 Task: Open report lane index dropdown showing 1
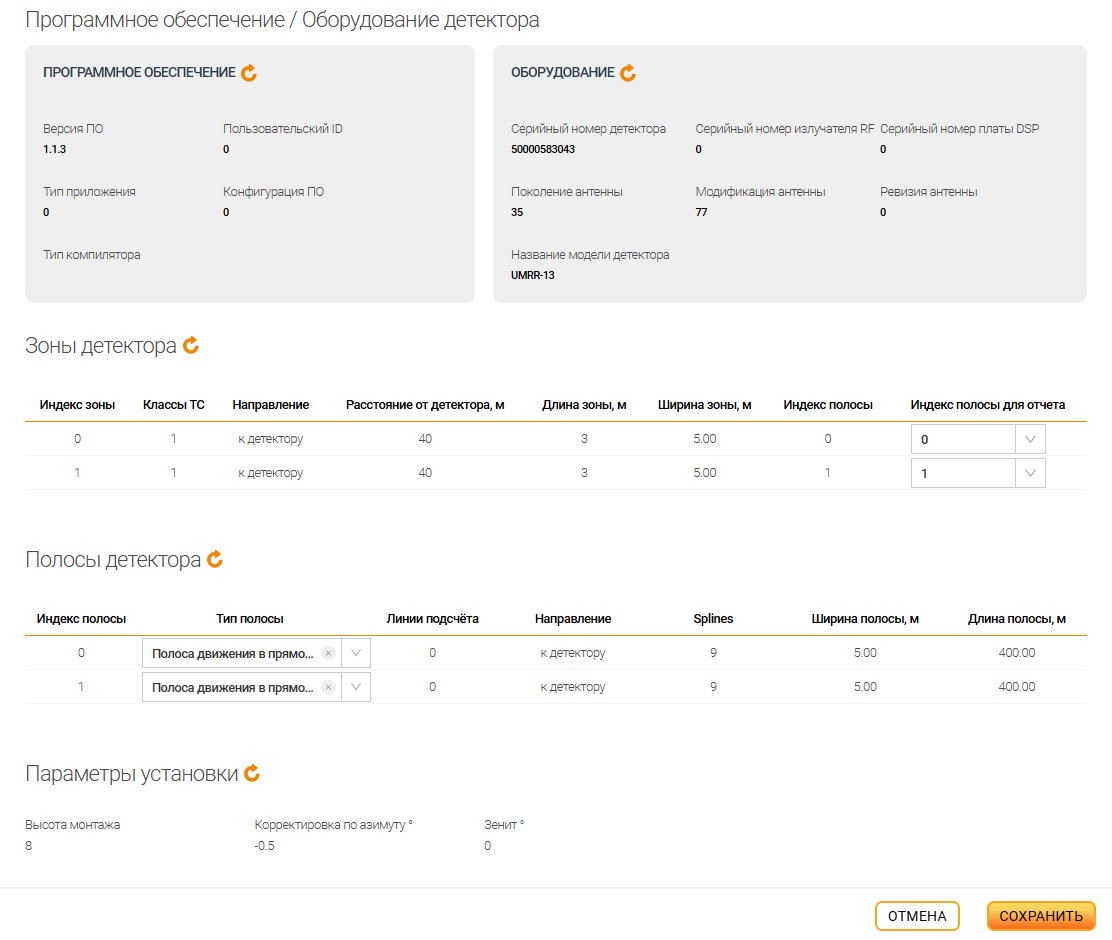coord(1030,473)
